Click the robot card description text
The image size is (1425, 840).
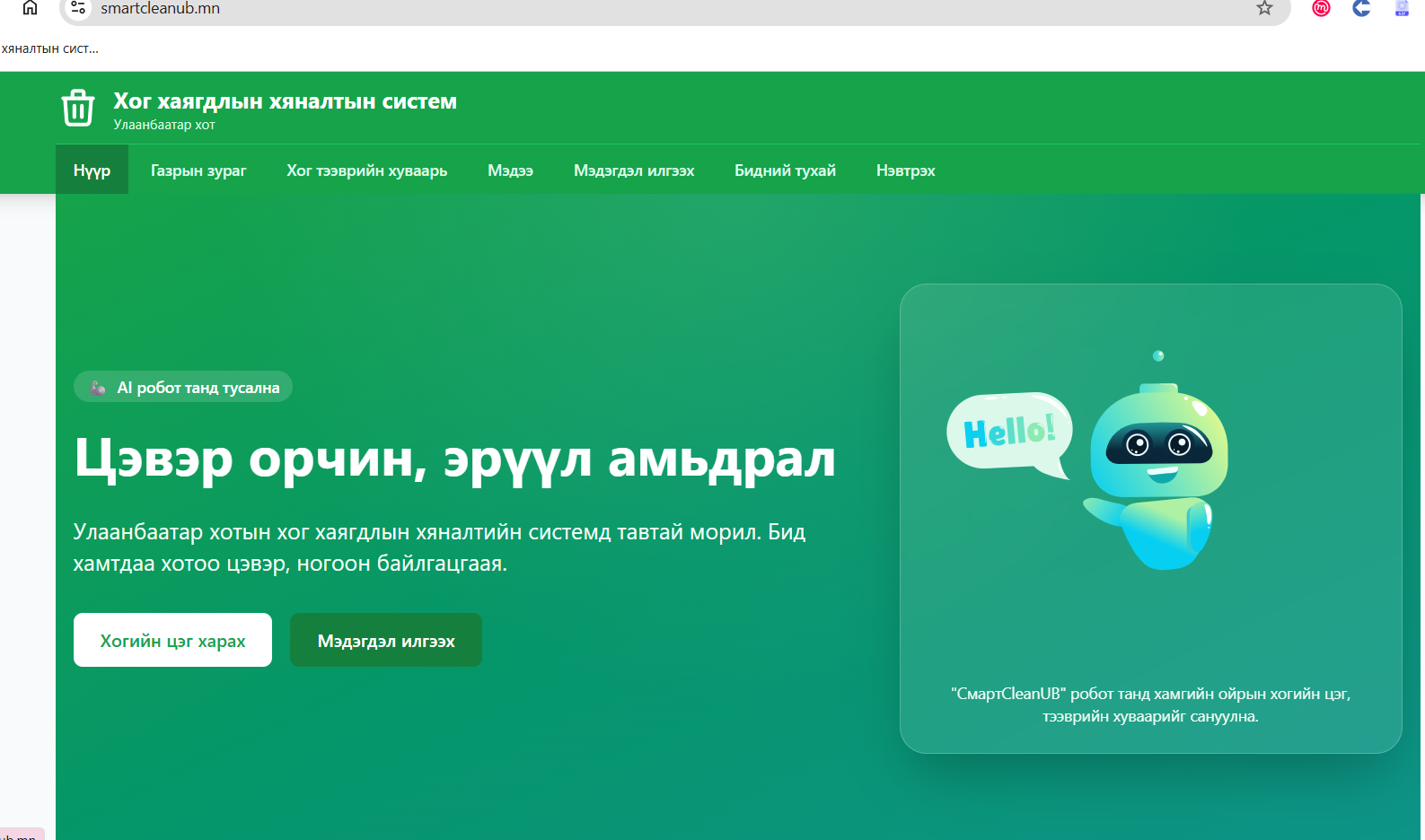[x=1150, y=704]
